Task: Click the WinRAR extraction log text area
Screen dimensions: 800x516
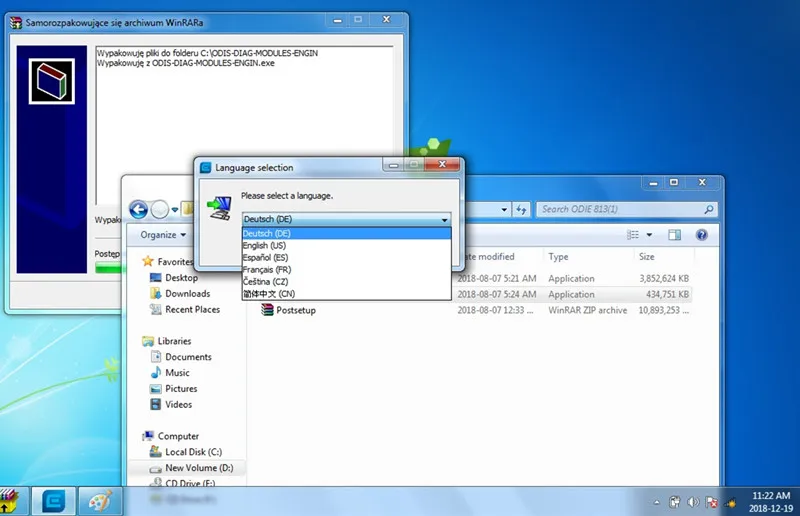Action: (x=244, y=125)
